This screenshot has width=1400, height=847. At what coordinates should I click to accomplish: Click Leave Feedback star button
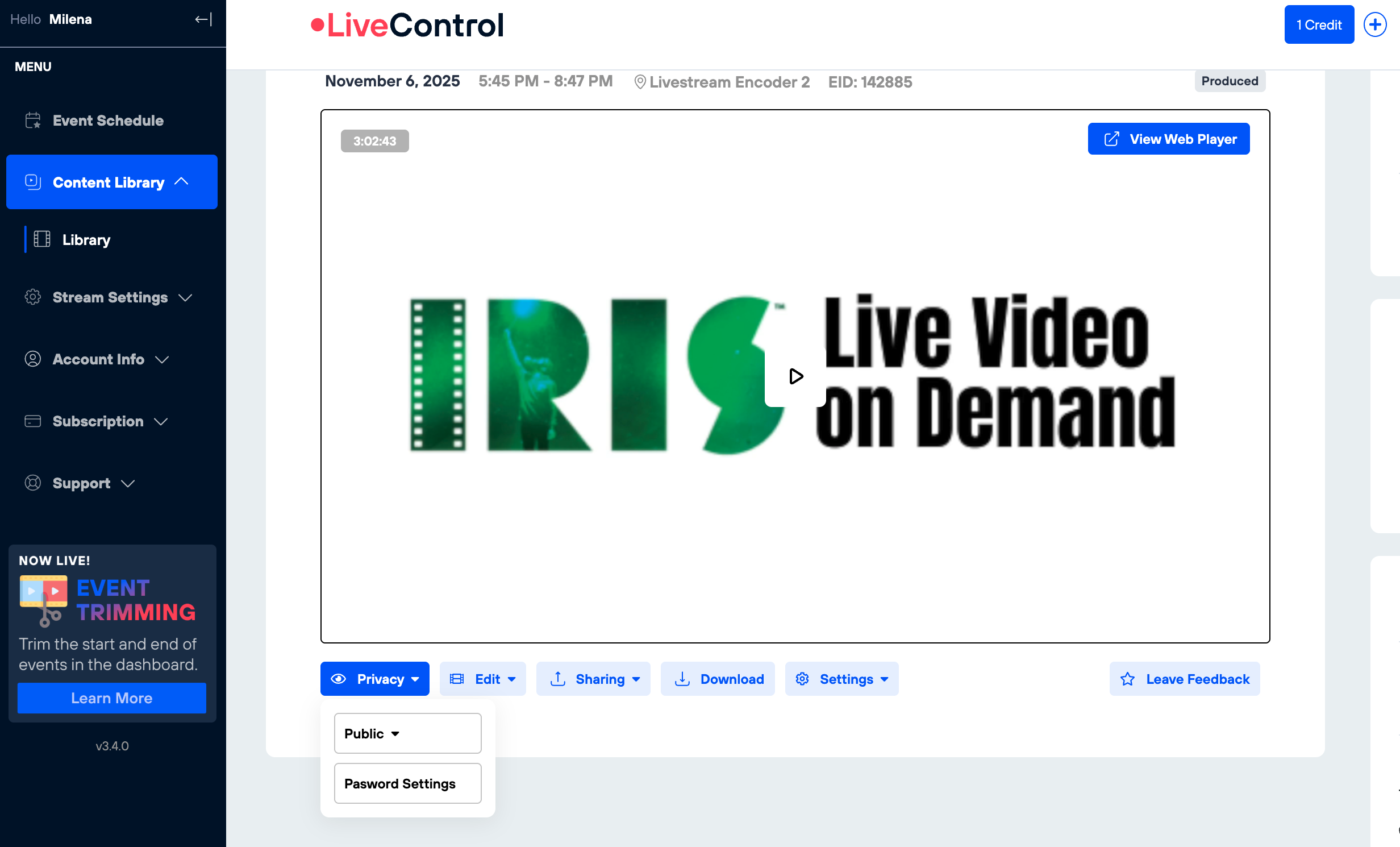tap(1185, 679)
